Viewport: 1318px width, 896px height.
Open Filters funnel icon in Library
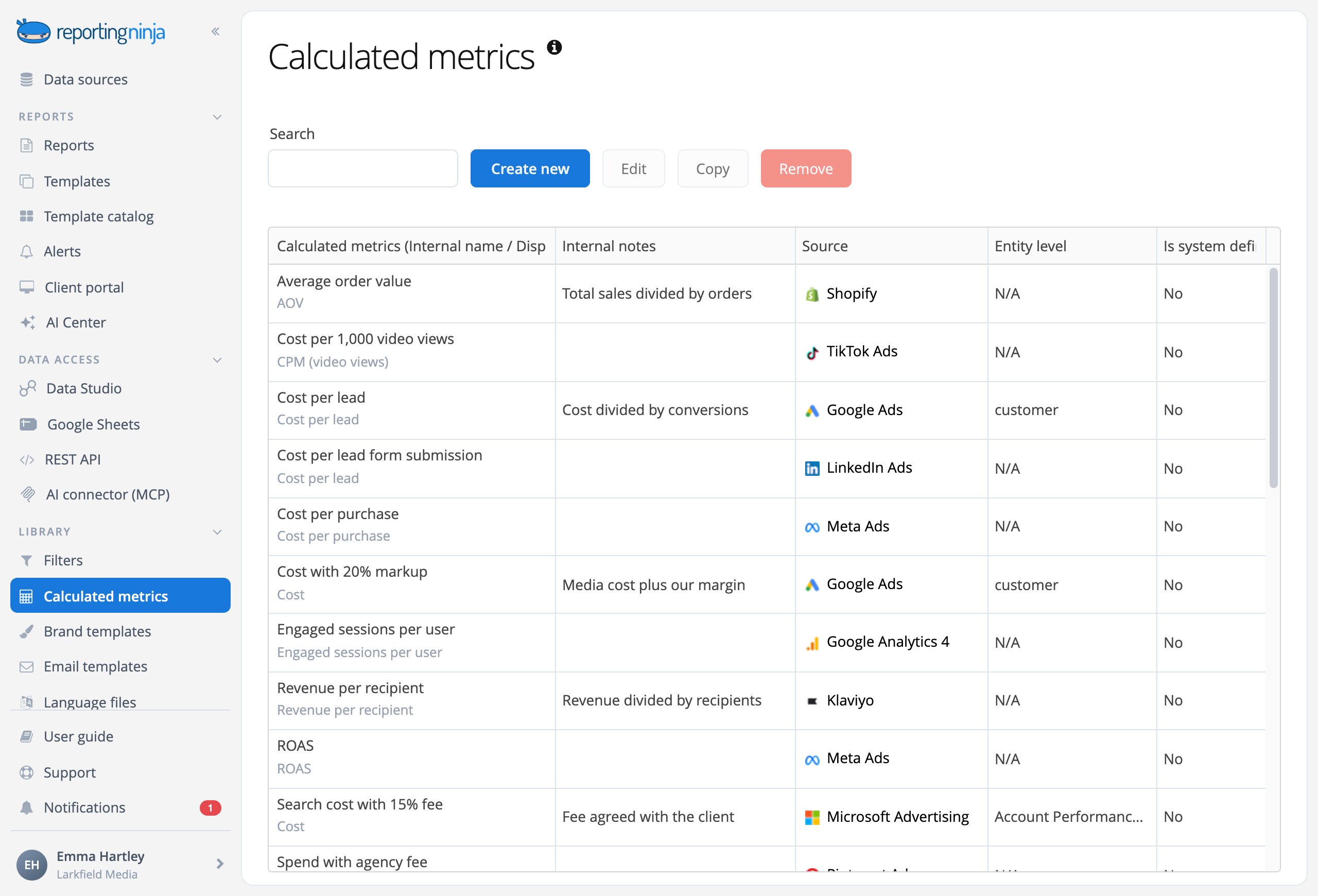[26, 560]
